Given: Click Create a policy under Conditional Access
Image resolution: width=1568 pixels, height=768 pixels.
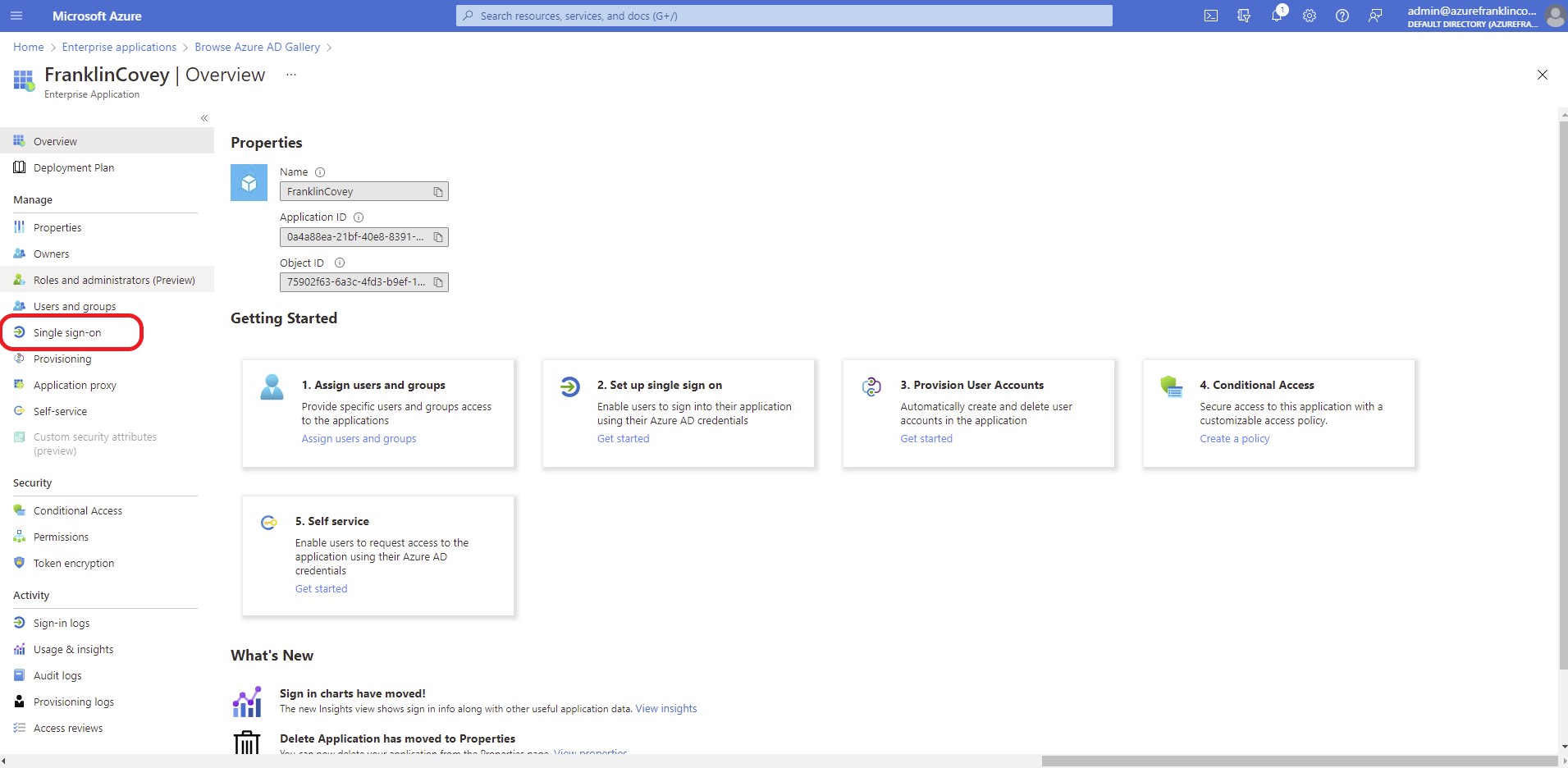Looking at the screenshot, I should point(1234,437).
